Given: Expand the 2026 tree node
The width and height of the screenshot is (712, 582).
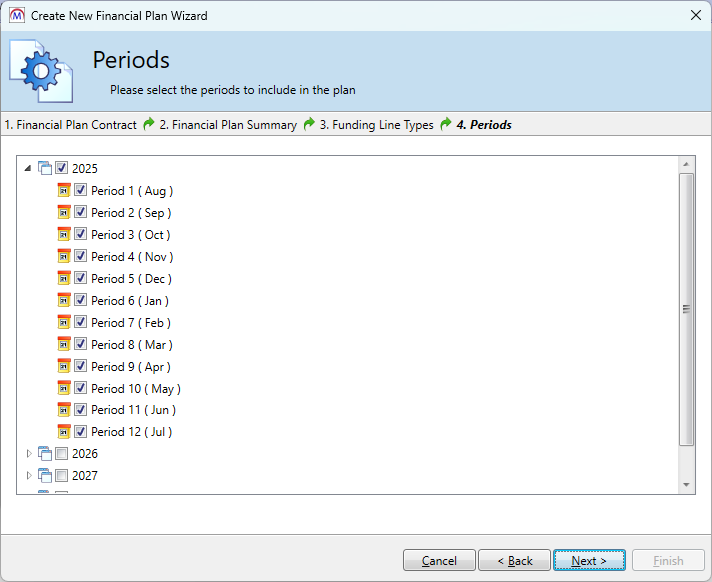Looking at the screenshot, I should pos(28,454).
